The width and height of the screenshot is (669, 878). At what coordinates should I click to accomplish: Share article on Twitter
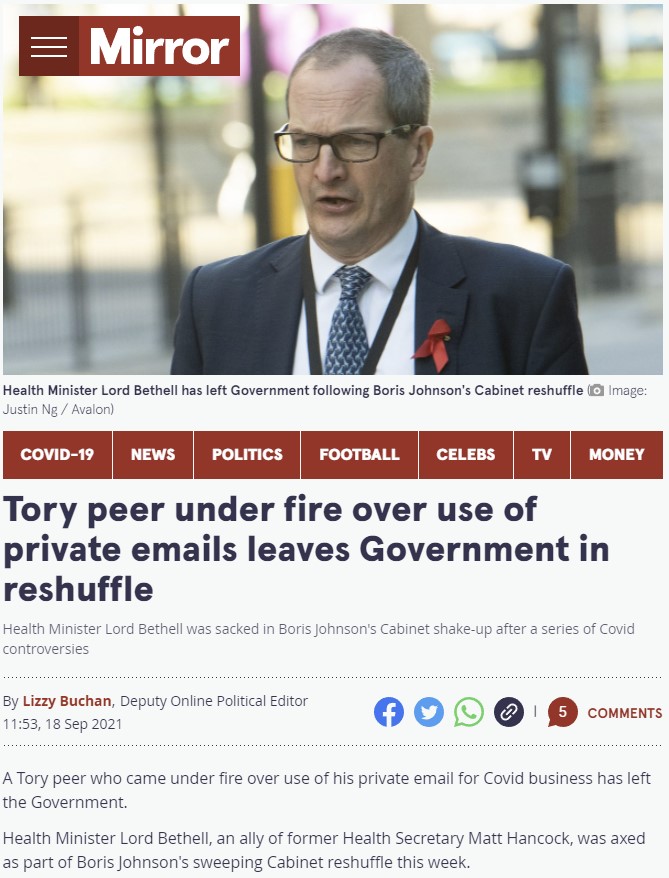click(429, 712)
